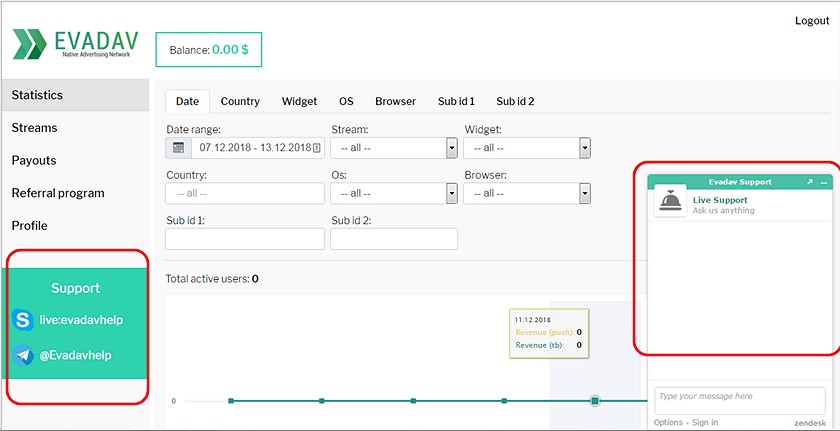Open Referral program in the sidebar
The image size is (840, 431).
tap(75, 193)
